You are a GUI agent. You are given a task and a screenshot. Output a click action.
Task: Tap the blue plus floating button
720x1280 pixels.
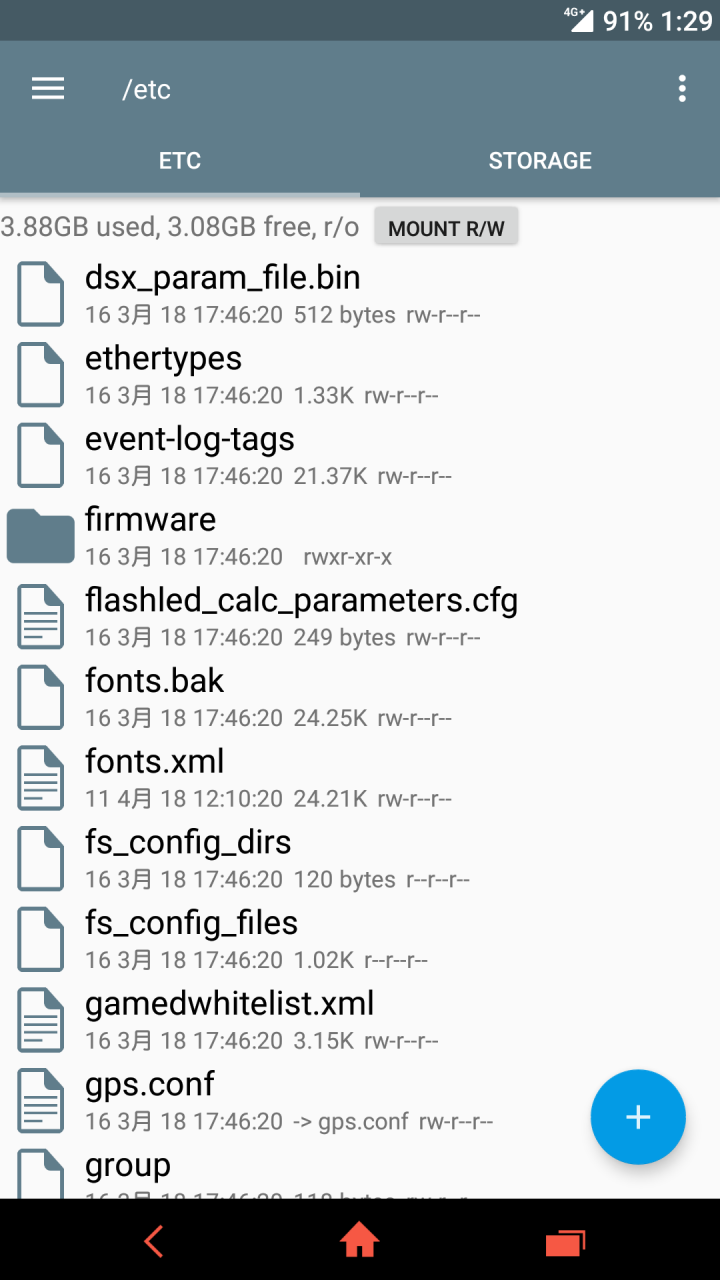(638, 1117)
